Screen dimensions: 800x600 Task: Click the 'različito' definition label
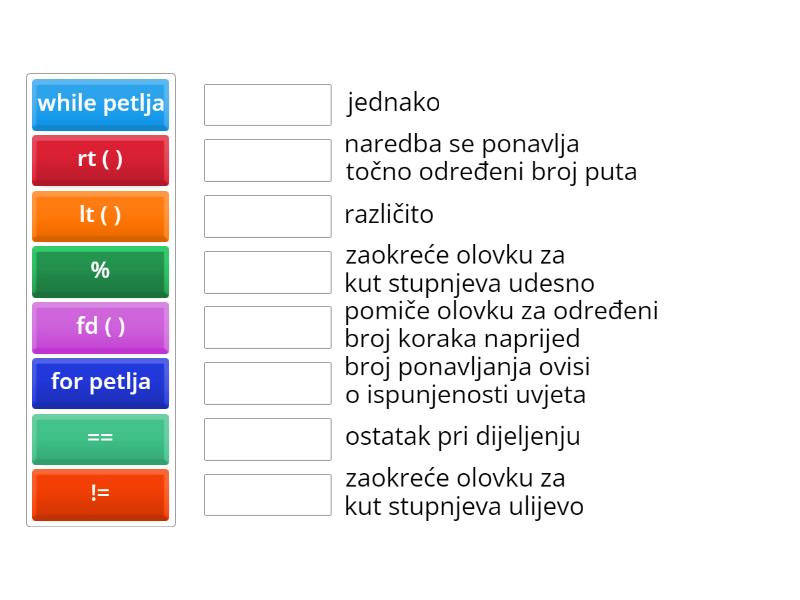(389, 215)
